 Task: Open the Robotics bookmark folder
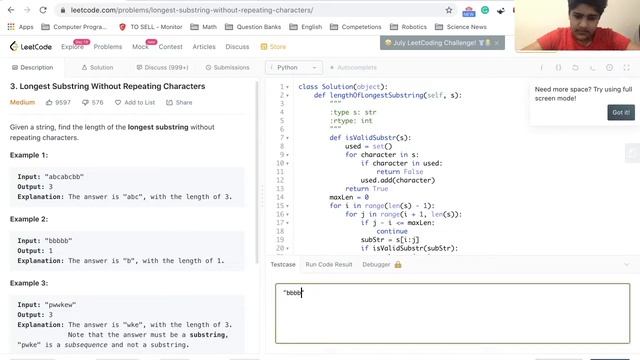coord(408,27)
